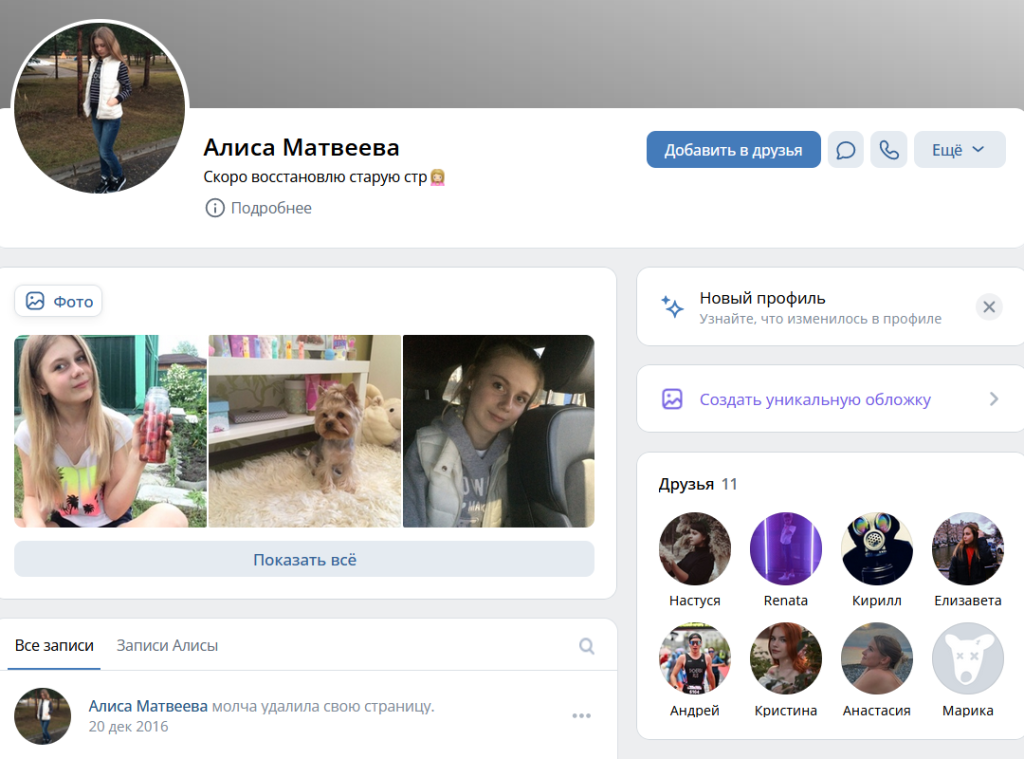Open the message chat bubble icon

point(846,150)
